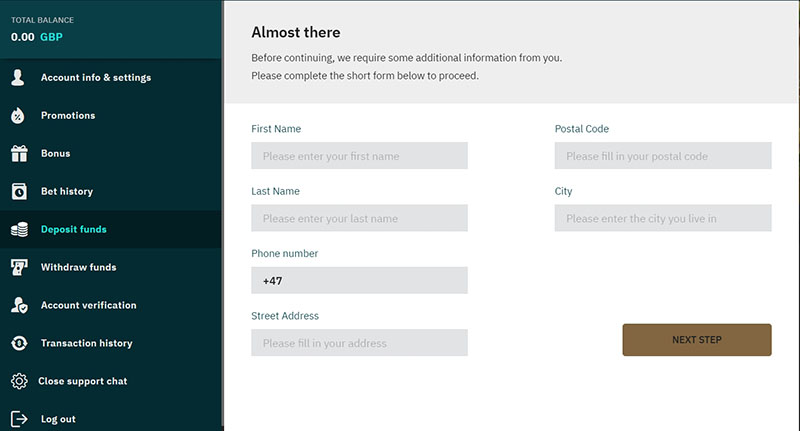Viewport: 800px width, 431px height.
Task: Select the Bonus gift box icon
Action: pos(19,154)
